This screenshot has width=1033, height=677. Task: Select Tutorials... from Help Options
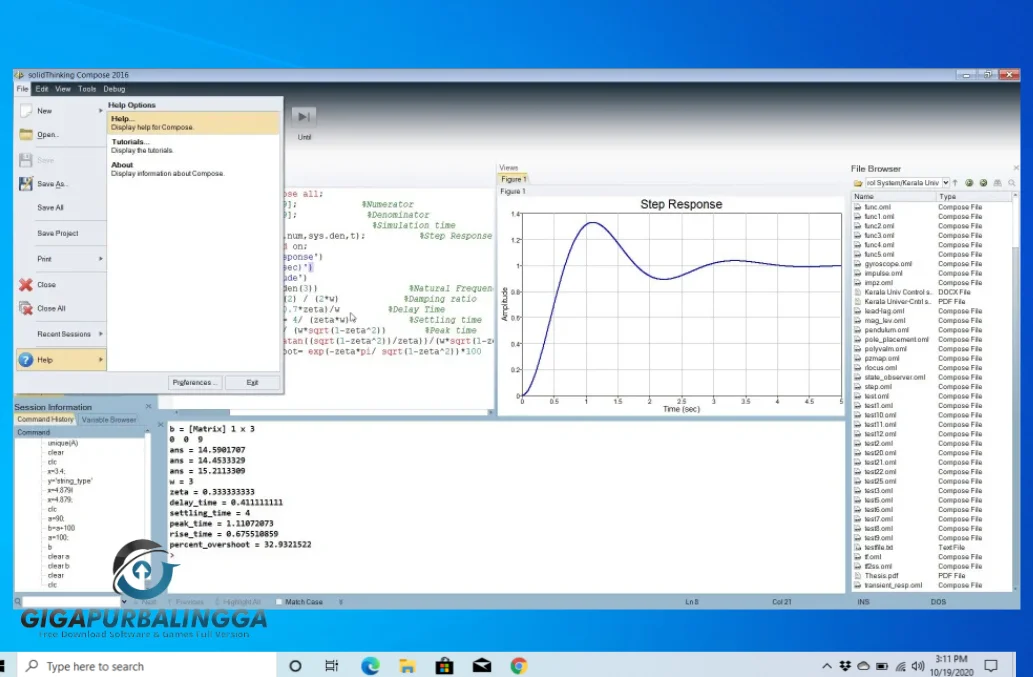pos(194,146)
